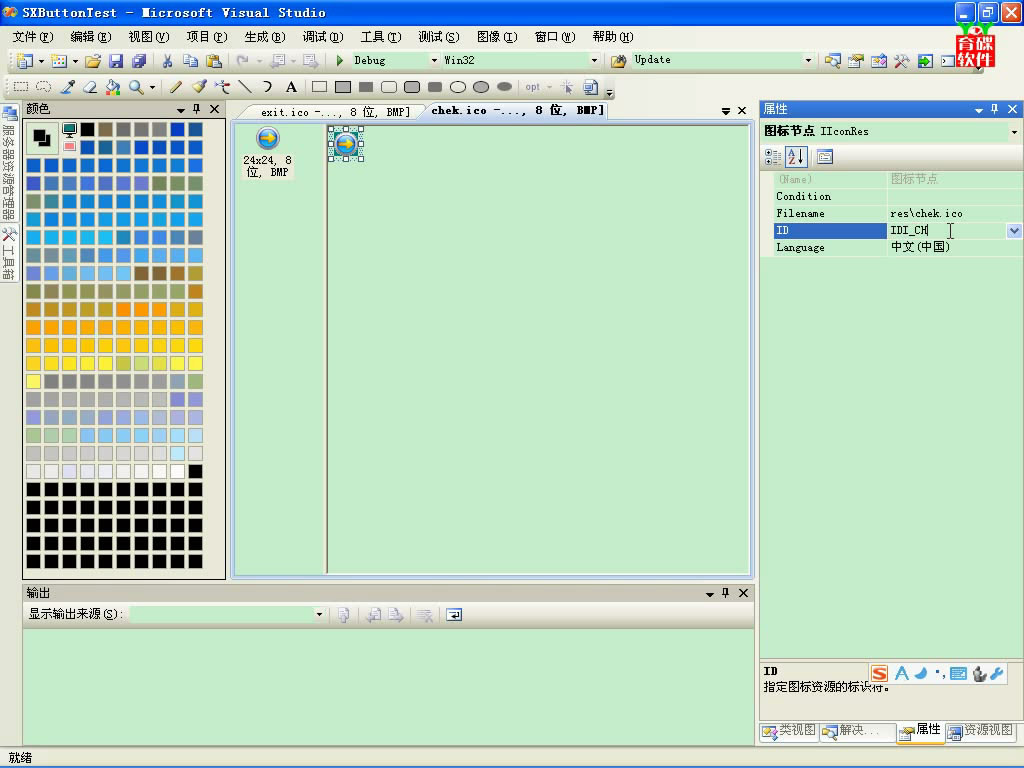Open Magnify tool zoom level dropdown arrow
The image size is (1024, 768).
coord(152,87)
